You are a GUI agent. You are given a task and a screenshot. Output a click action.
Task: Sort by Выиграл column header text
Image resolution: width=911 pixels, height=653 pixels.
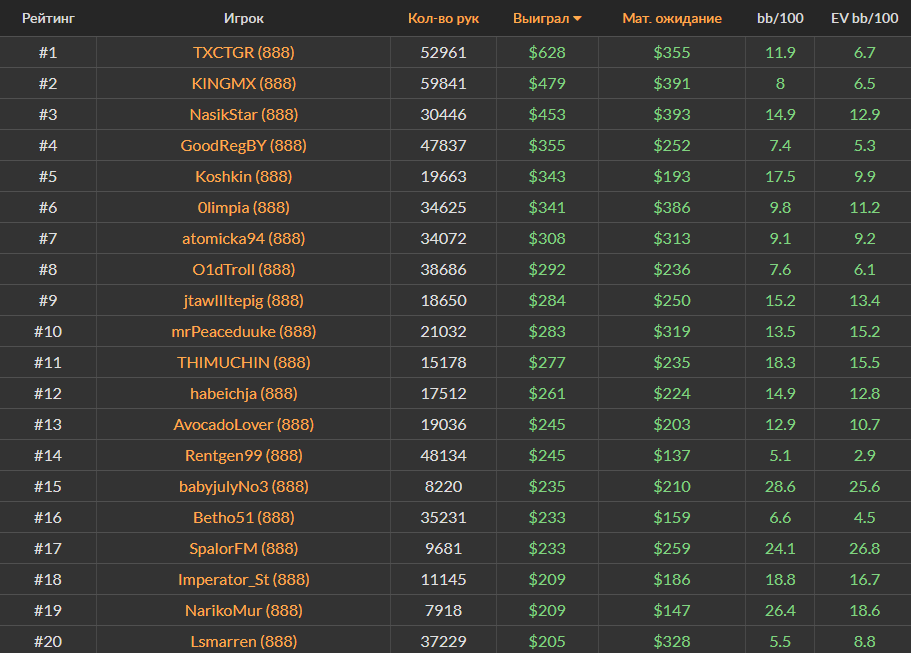[x=540, y=18]
